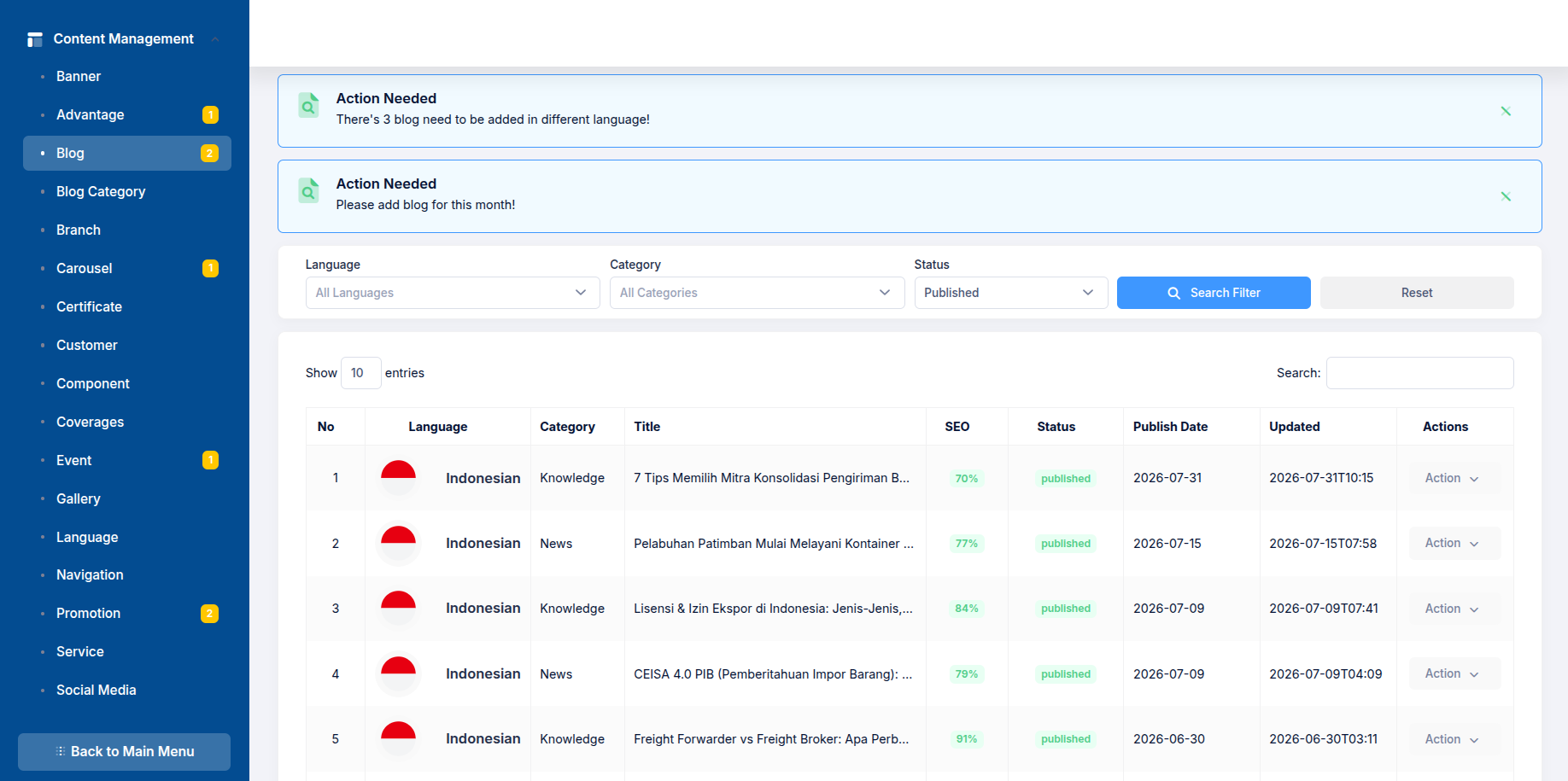Open the Certificate menu item
Viewport: 1568px width, 781px height.
(89, 307)
